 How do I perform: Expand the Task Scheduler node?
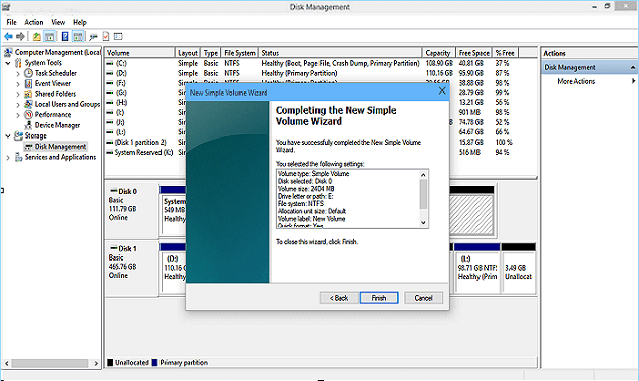point(18,74)
